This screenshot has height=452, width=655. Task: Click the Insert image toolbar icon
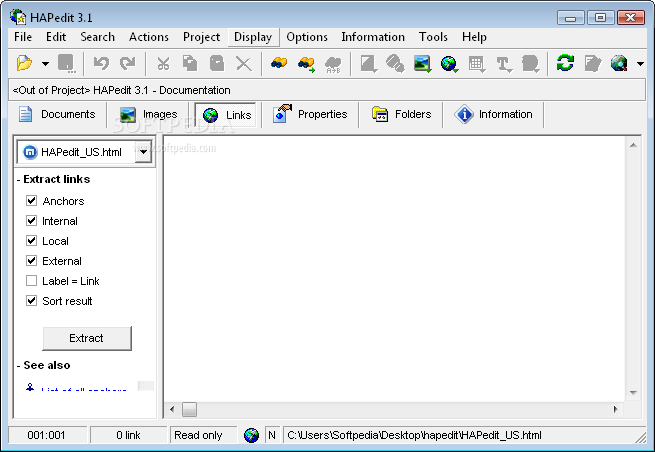422,64
